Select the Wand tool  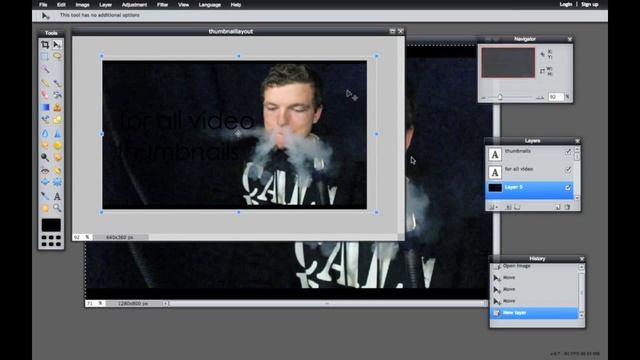(x=45, y=69)
